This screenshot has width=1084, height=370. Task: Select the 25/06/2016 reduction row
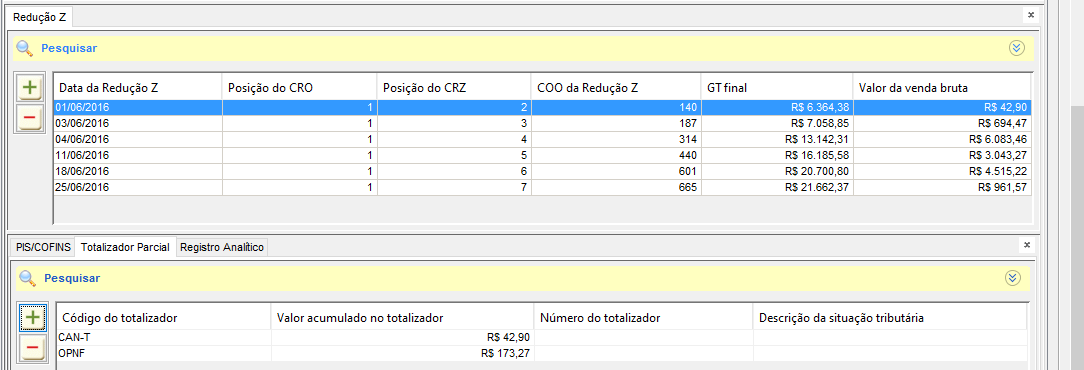(543, 187)
